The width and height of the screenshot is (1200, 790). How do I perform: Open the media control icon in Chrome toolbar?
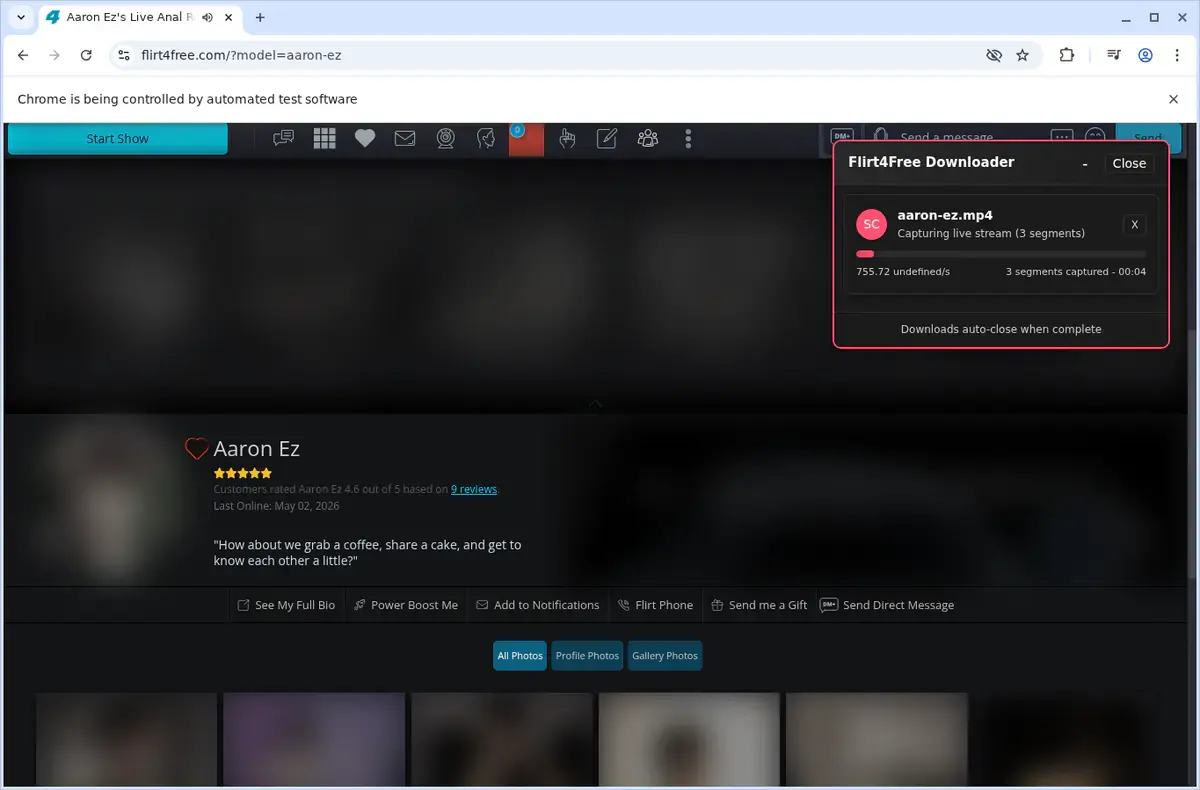click(x=1113, y=55)
